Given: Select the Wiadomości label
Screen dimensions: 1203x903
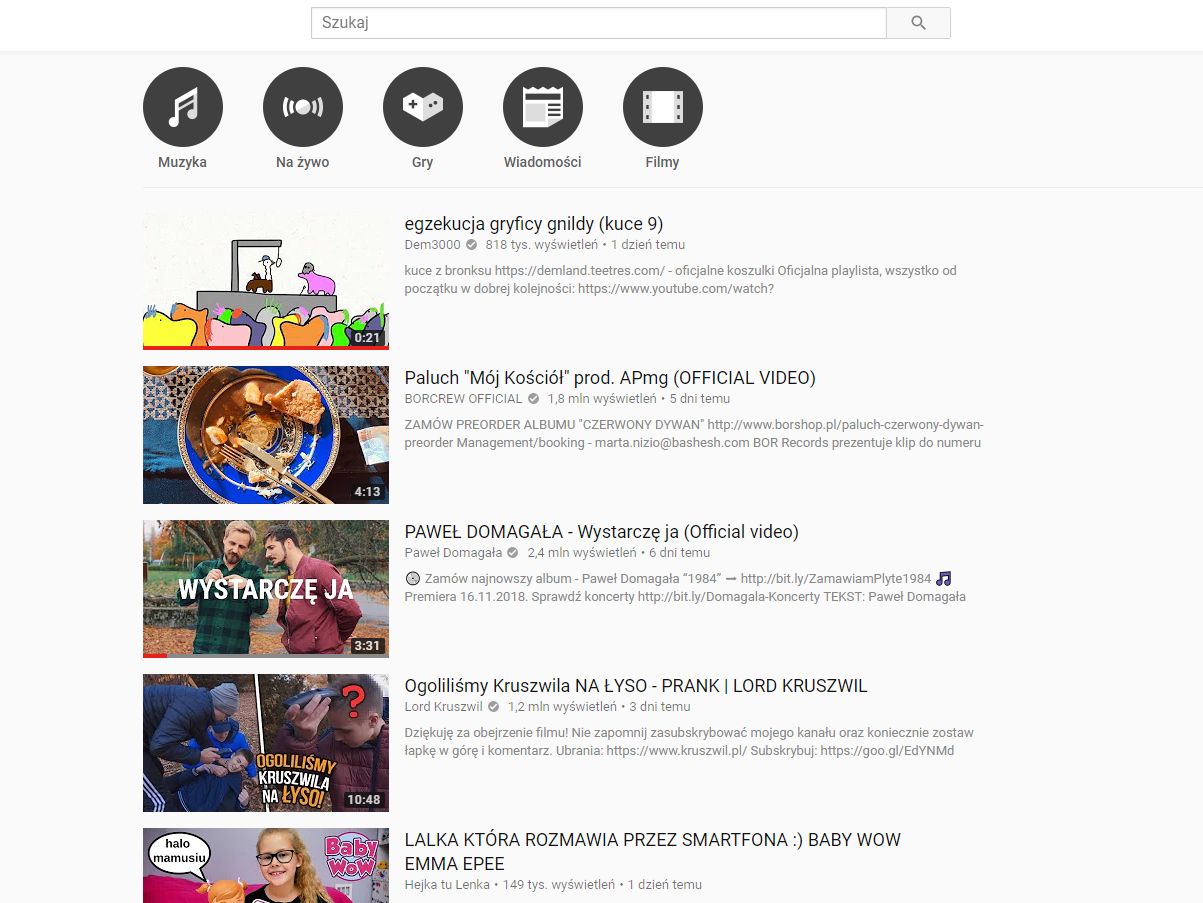Looking at the screenshot, I should pos(542,162).
